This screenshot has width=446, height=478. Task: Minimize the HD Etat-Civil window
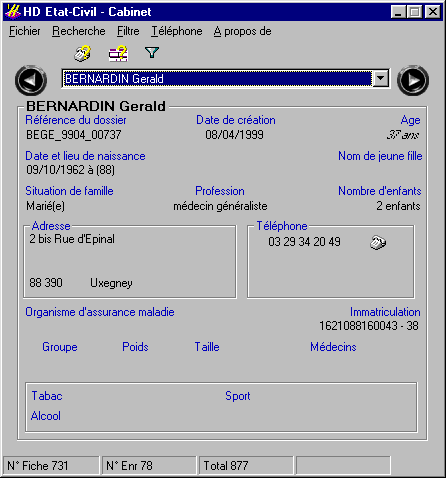point(398,12)
